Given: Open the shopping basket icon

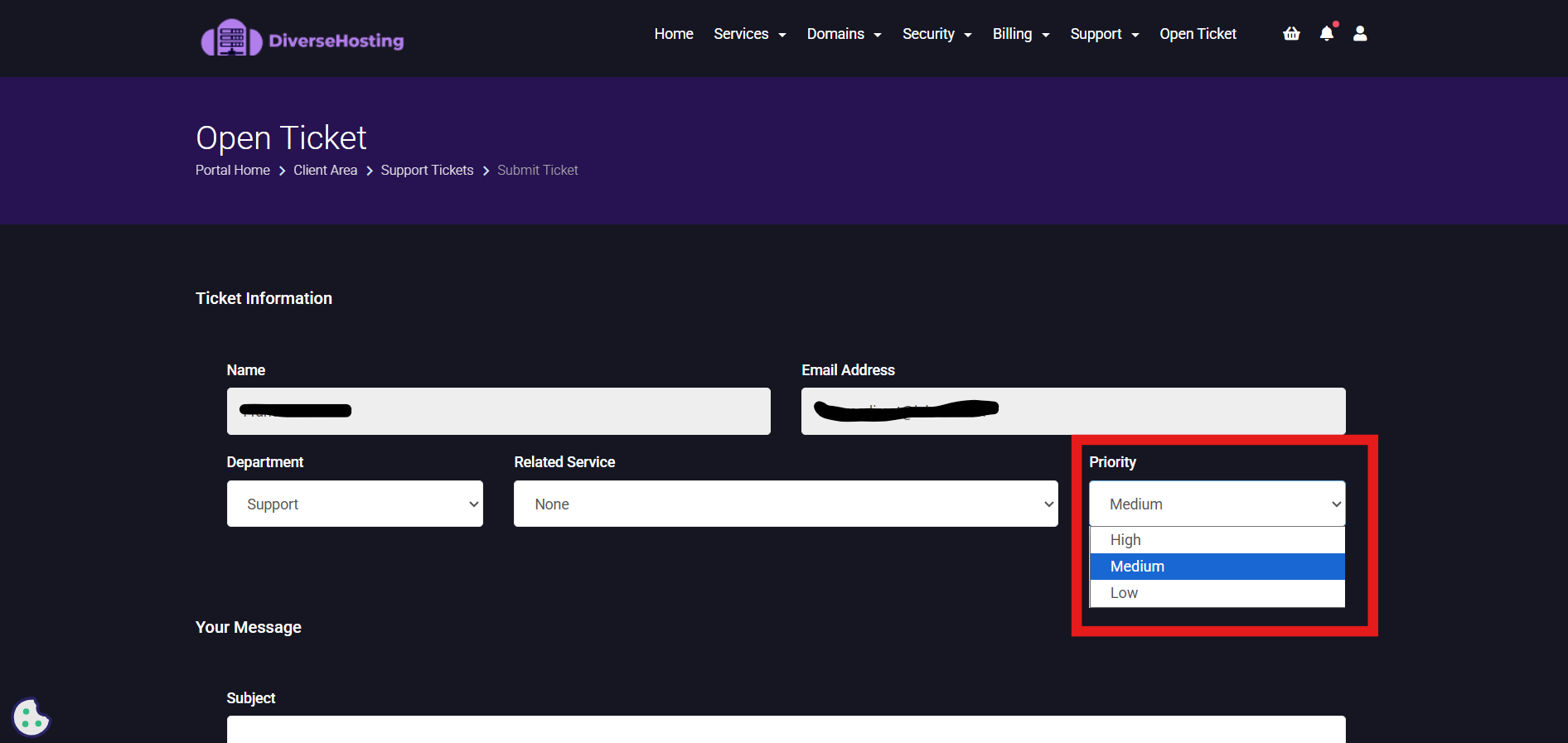Looking at the screenshot, I should [1291, 34].
